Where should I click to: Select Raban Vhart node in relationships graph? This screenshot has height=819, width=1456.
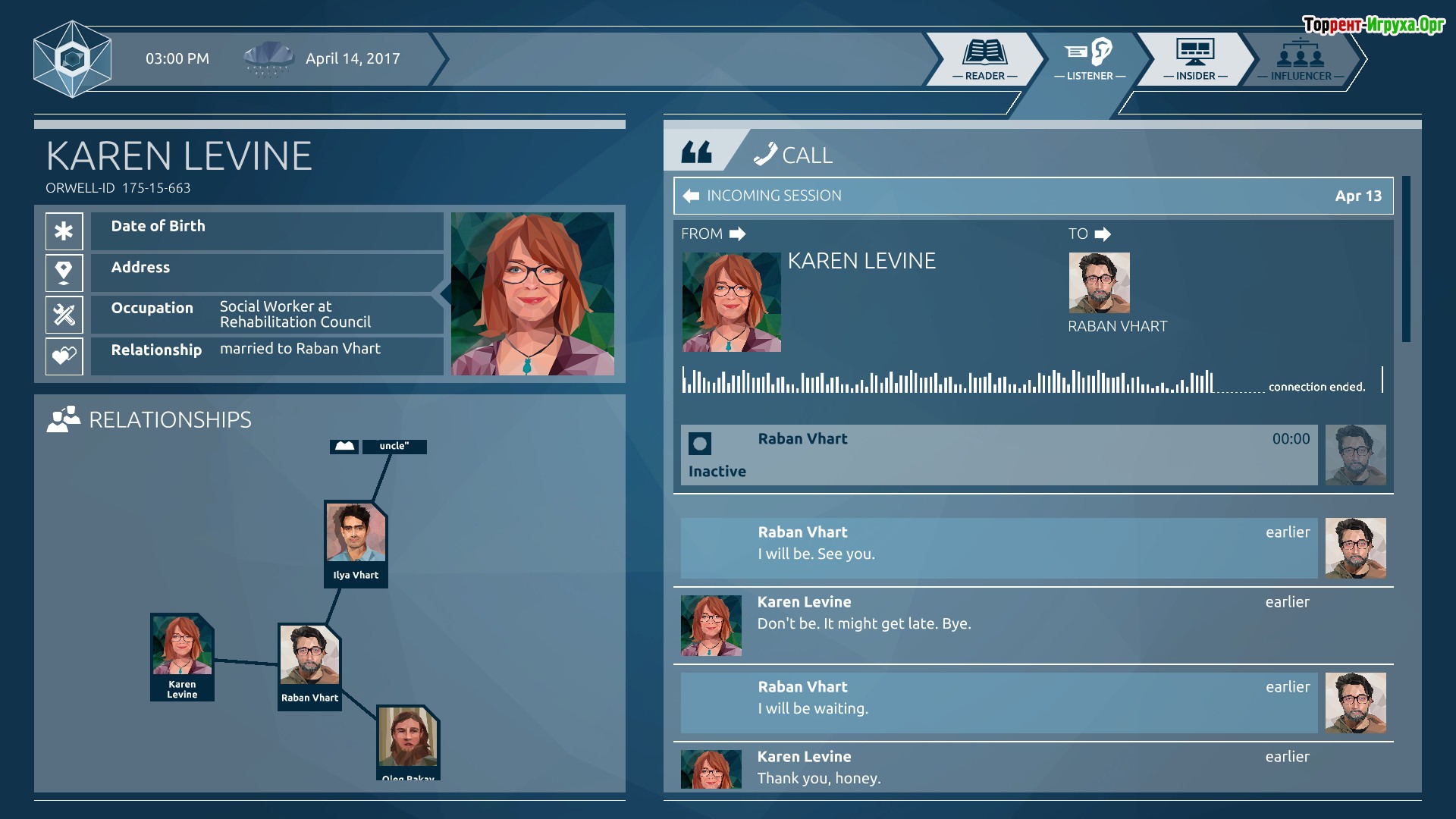tap(309, 666)
